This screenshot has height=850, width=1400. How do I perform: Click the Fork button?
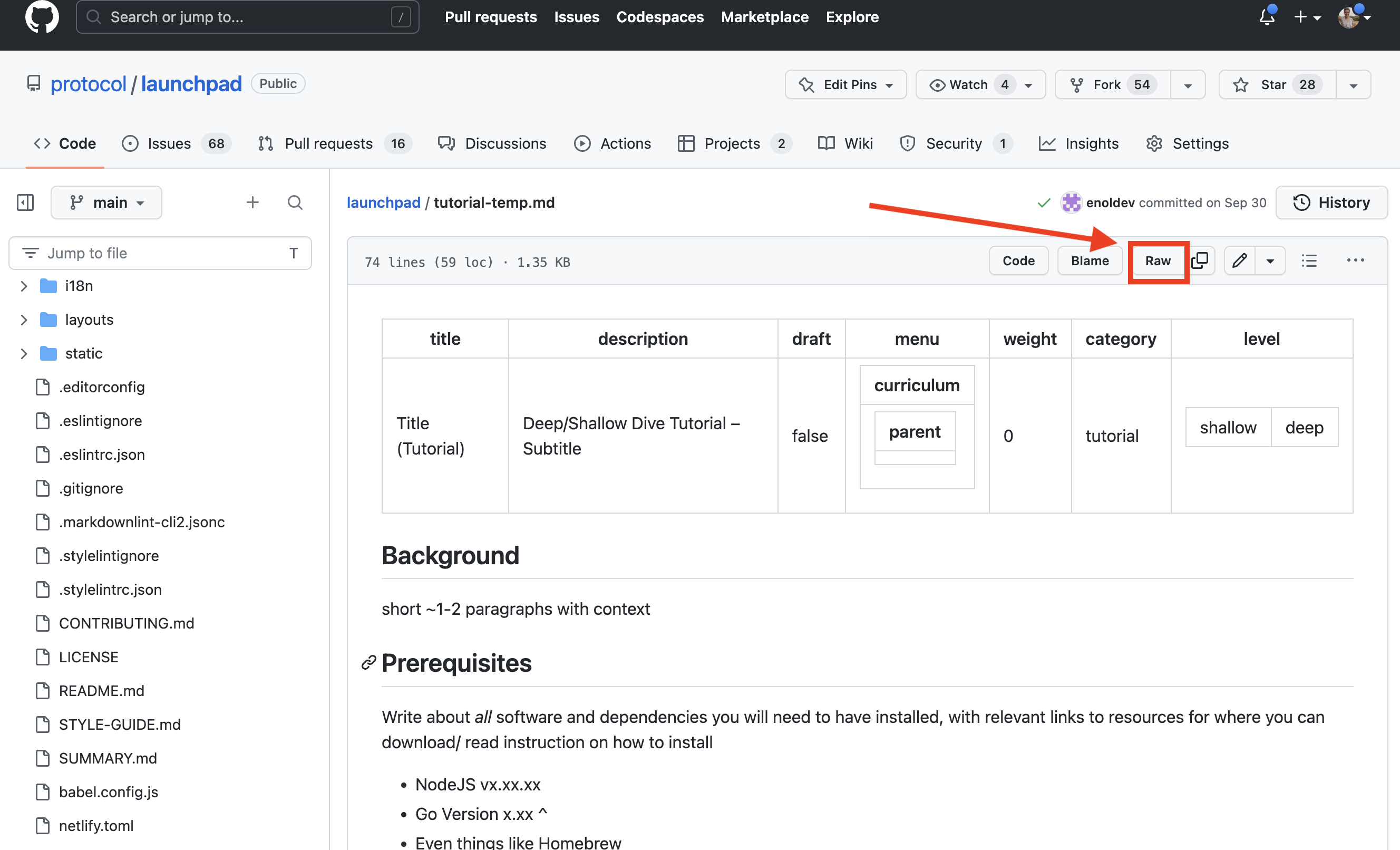[1113, 85]
